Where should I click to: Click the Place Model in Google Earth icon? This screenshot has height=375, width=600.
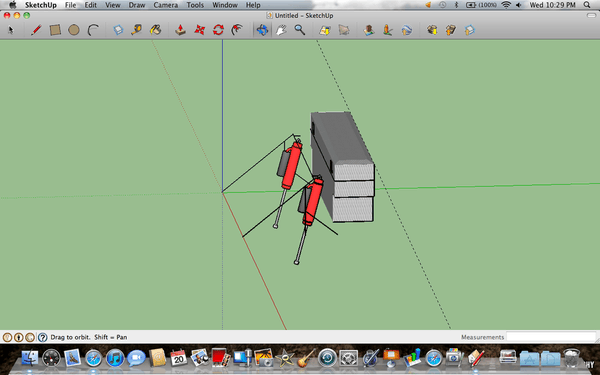(406, 30)
